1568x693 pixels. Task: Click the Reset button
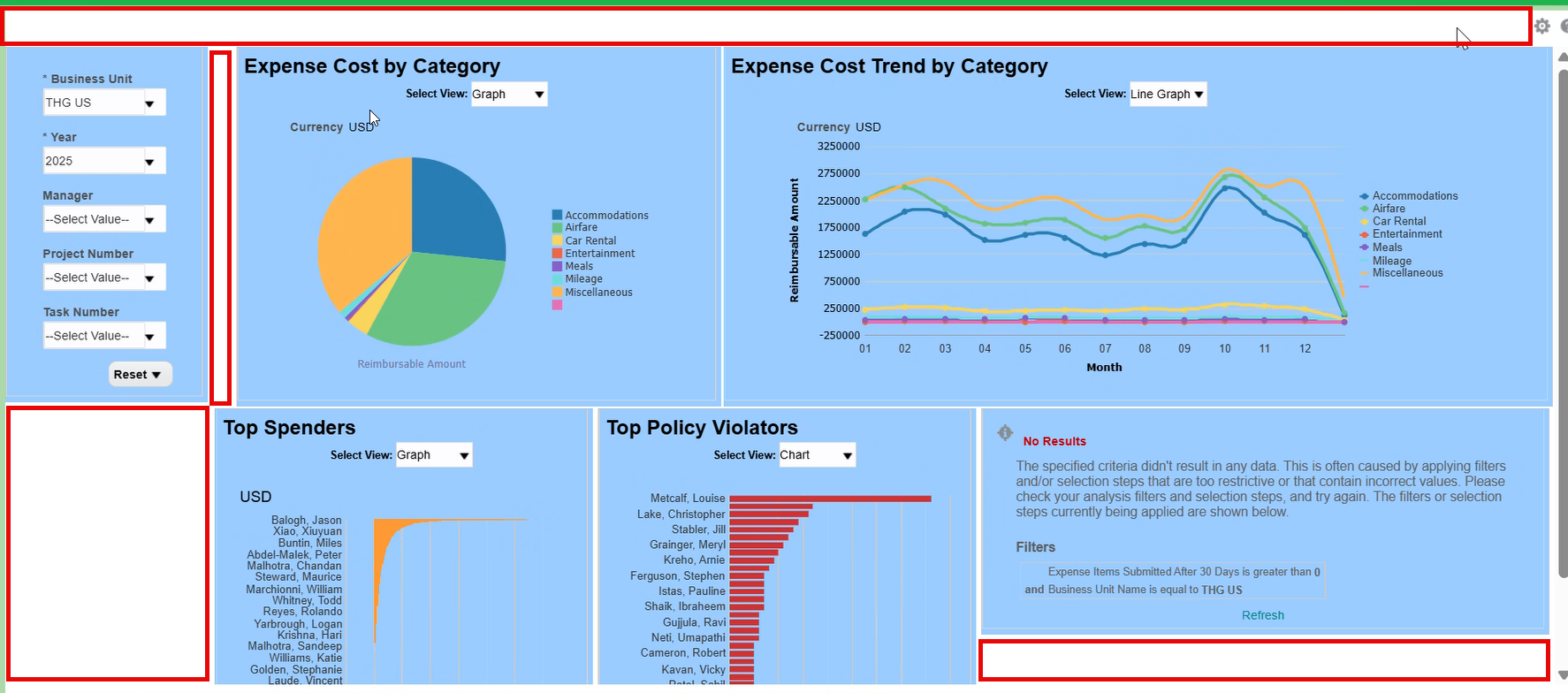(x=140, y=375)
